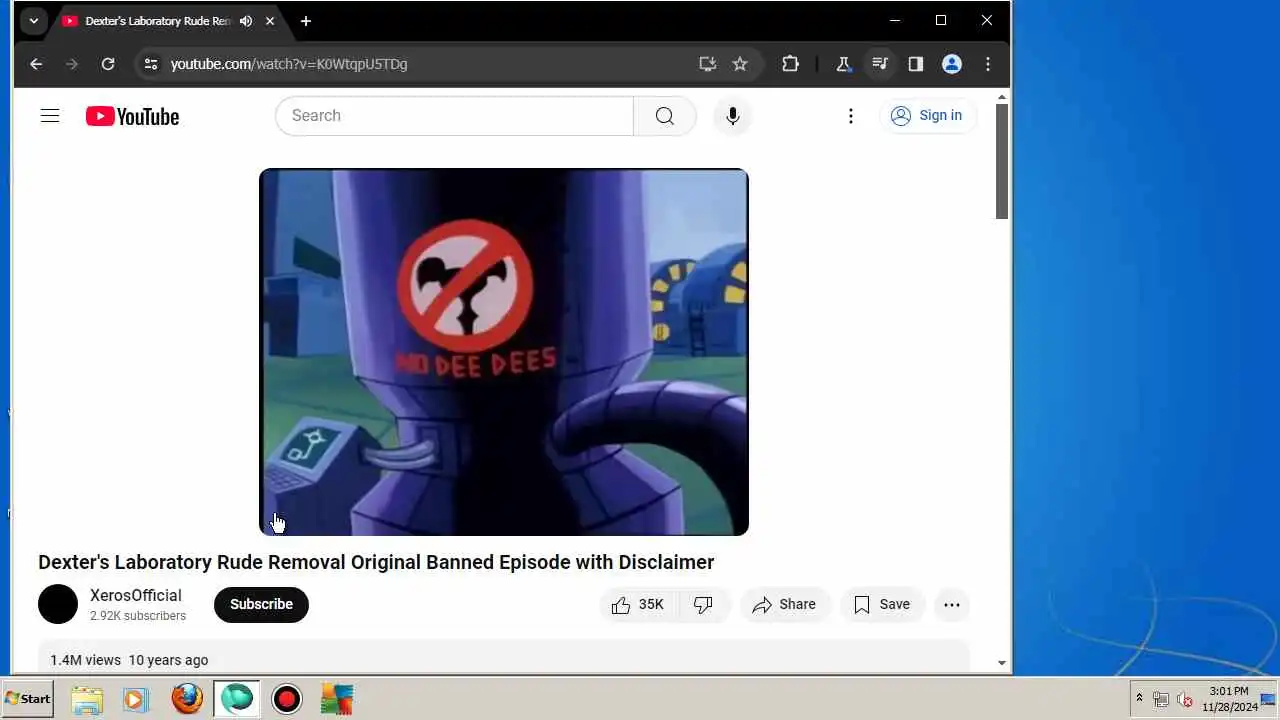Select the active browser taskbar button

[x=237, y=699]
